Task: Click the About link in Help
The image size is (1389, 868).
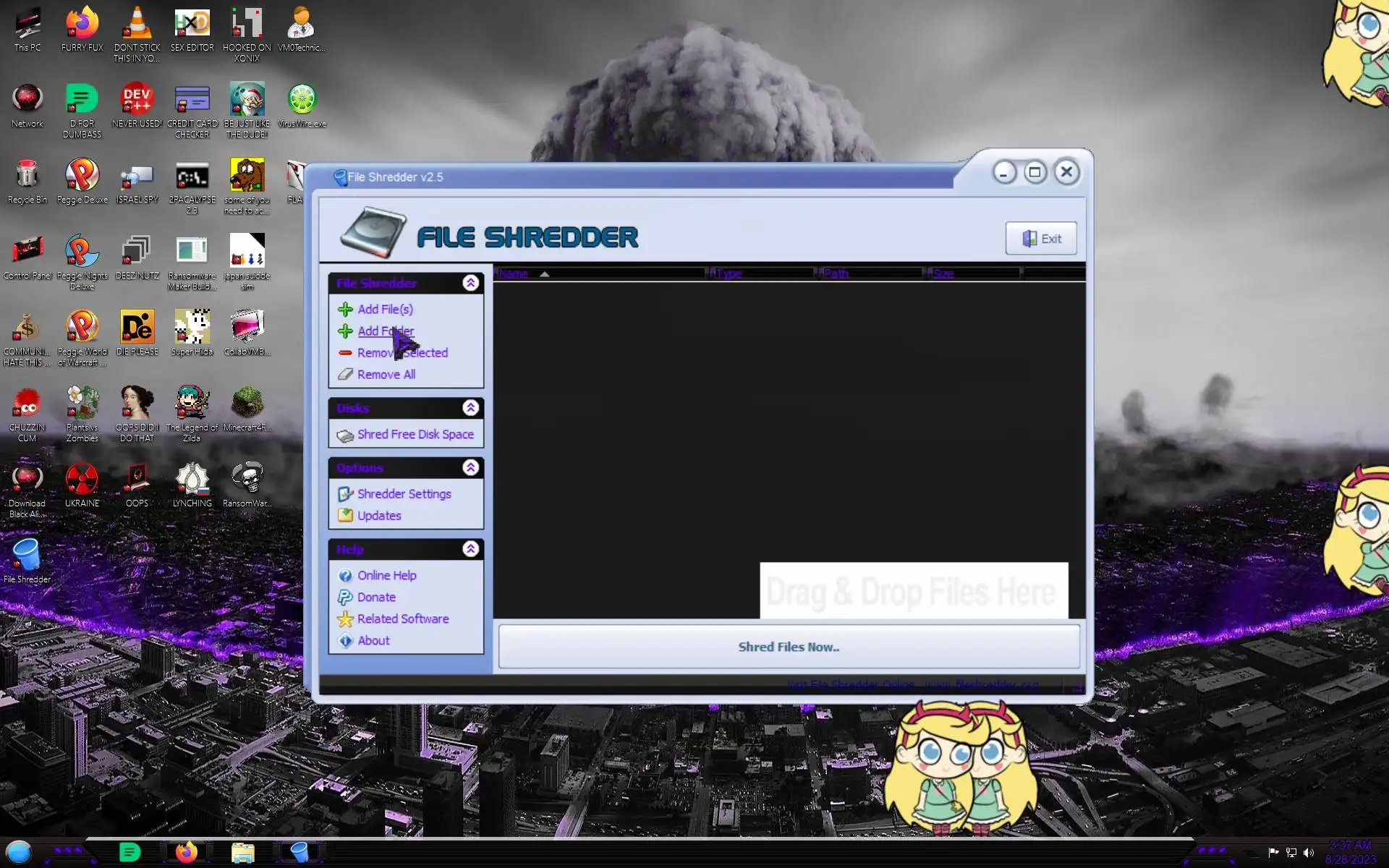Action: (373, 641)
